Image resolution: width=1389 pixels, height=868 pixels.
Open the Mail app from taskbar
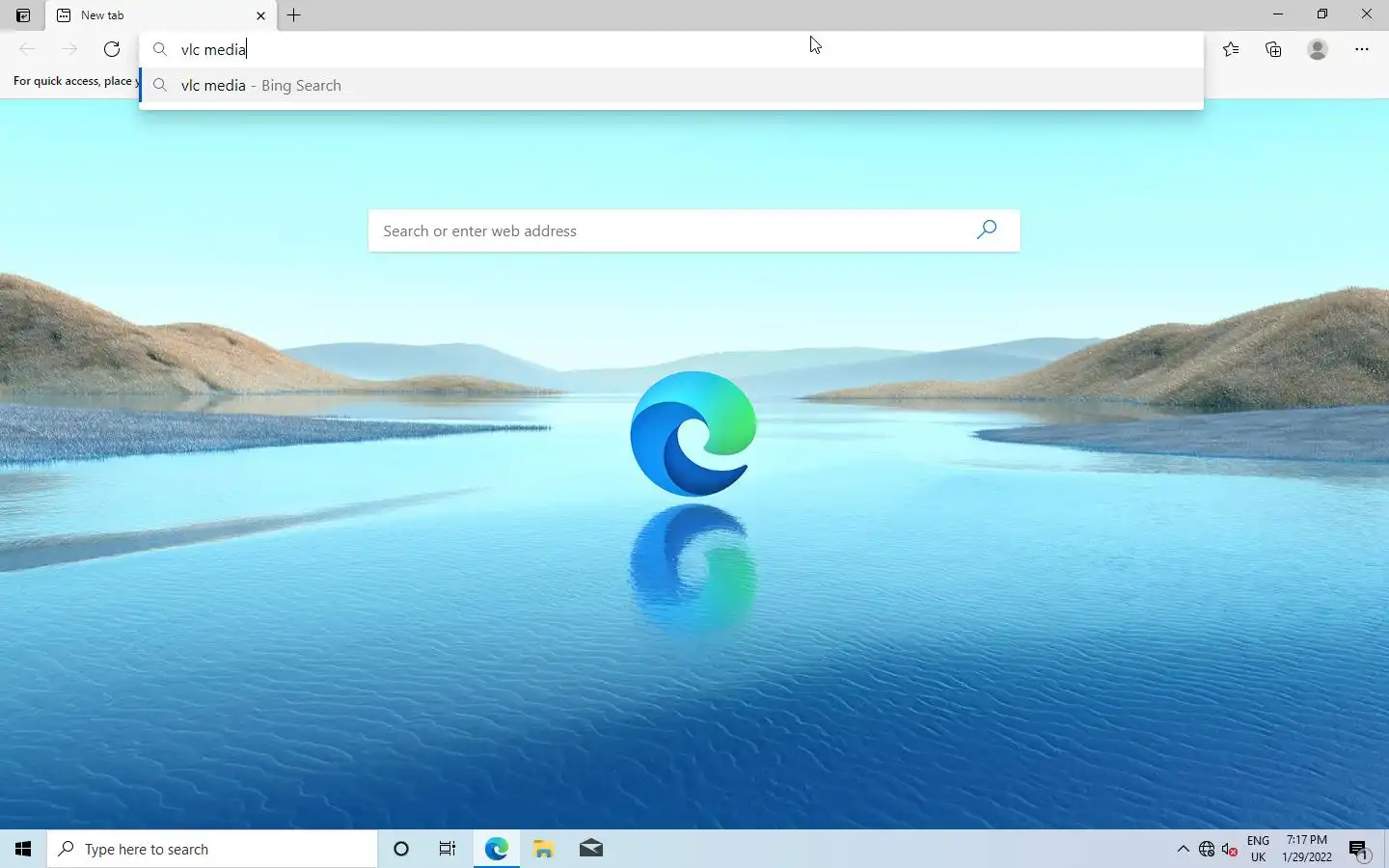[590, 849]
